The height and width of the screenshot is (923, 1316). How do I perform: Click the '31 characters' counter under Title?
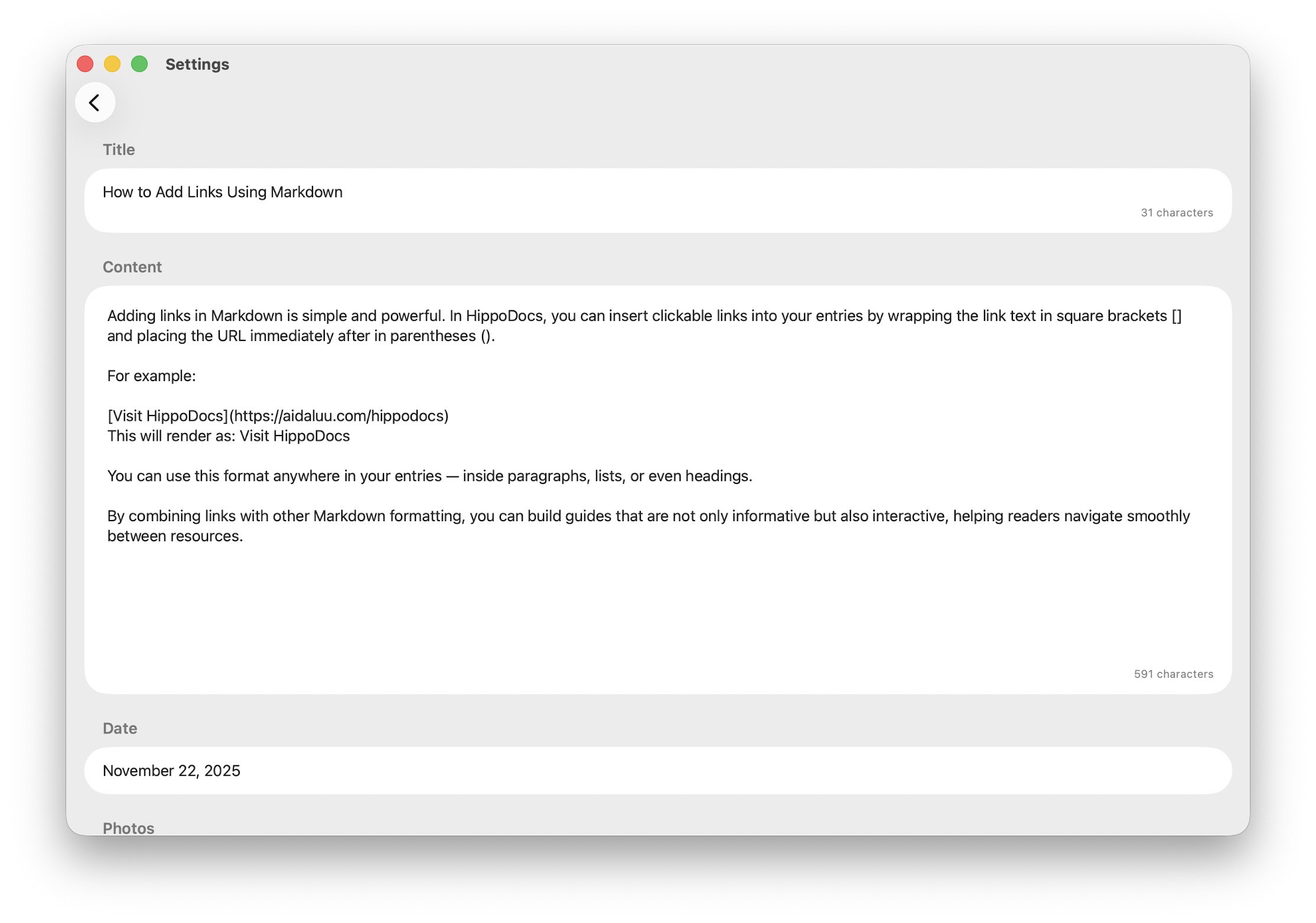(1177, 212)
